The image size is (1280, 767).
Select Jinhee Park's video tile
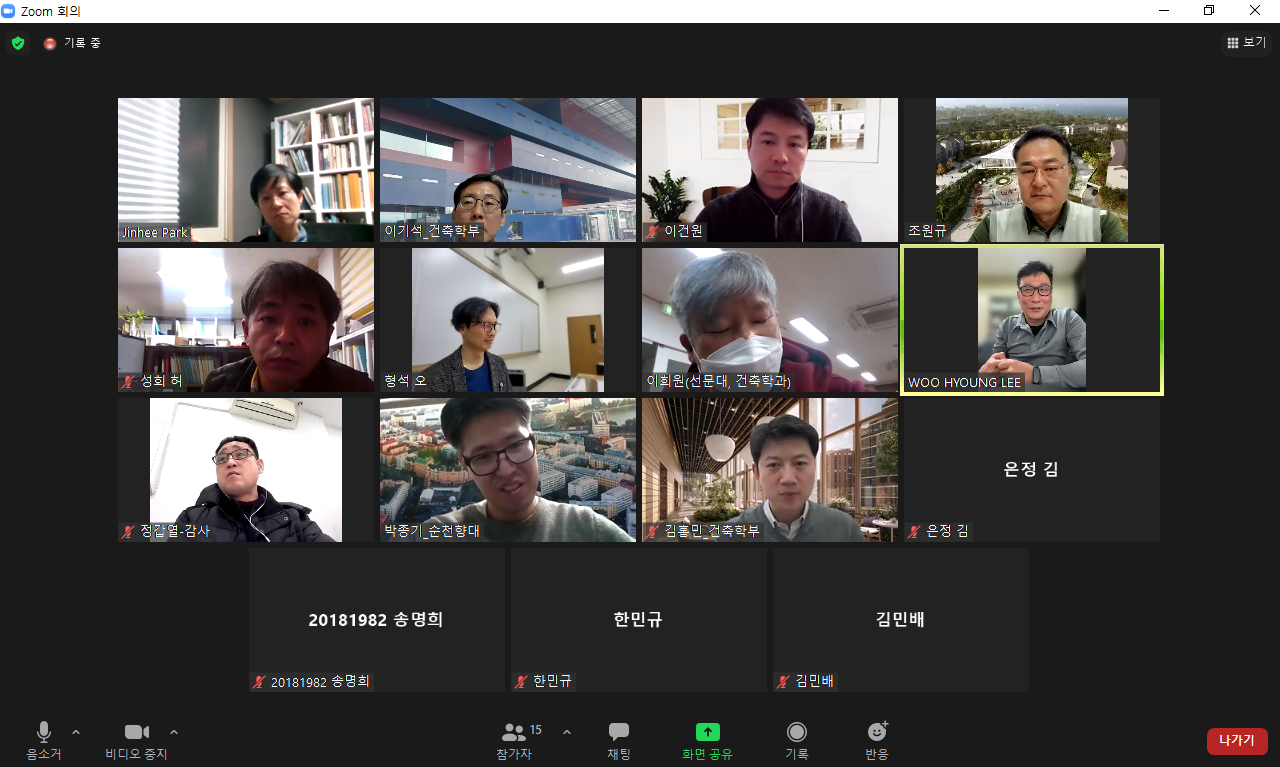246,170
